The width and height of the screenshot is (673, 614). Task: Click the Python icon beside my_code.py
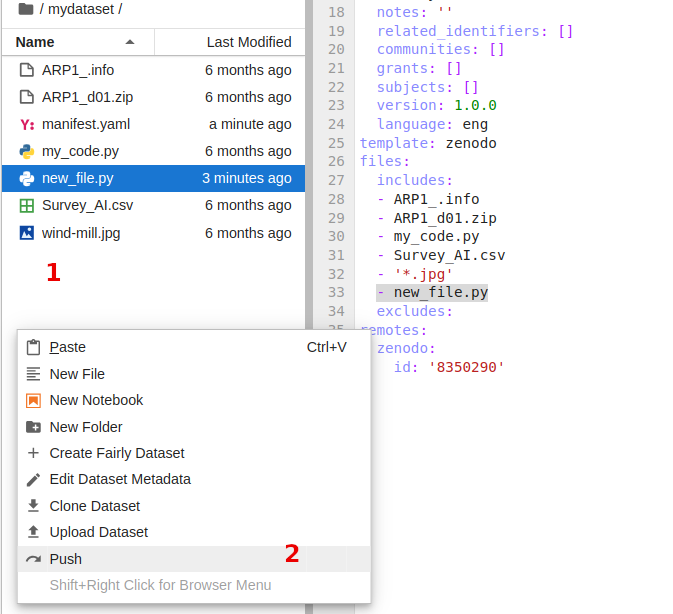pos(27,151)
